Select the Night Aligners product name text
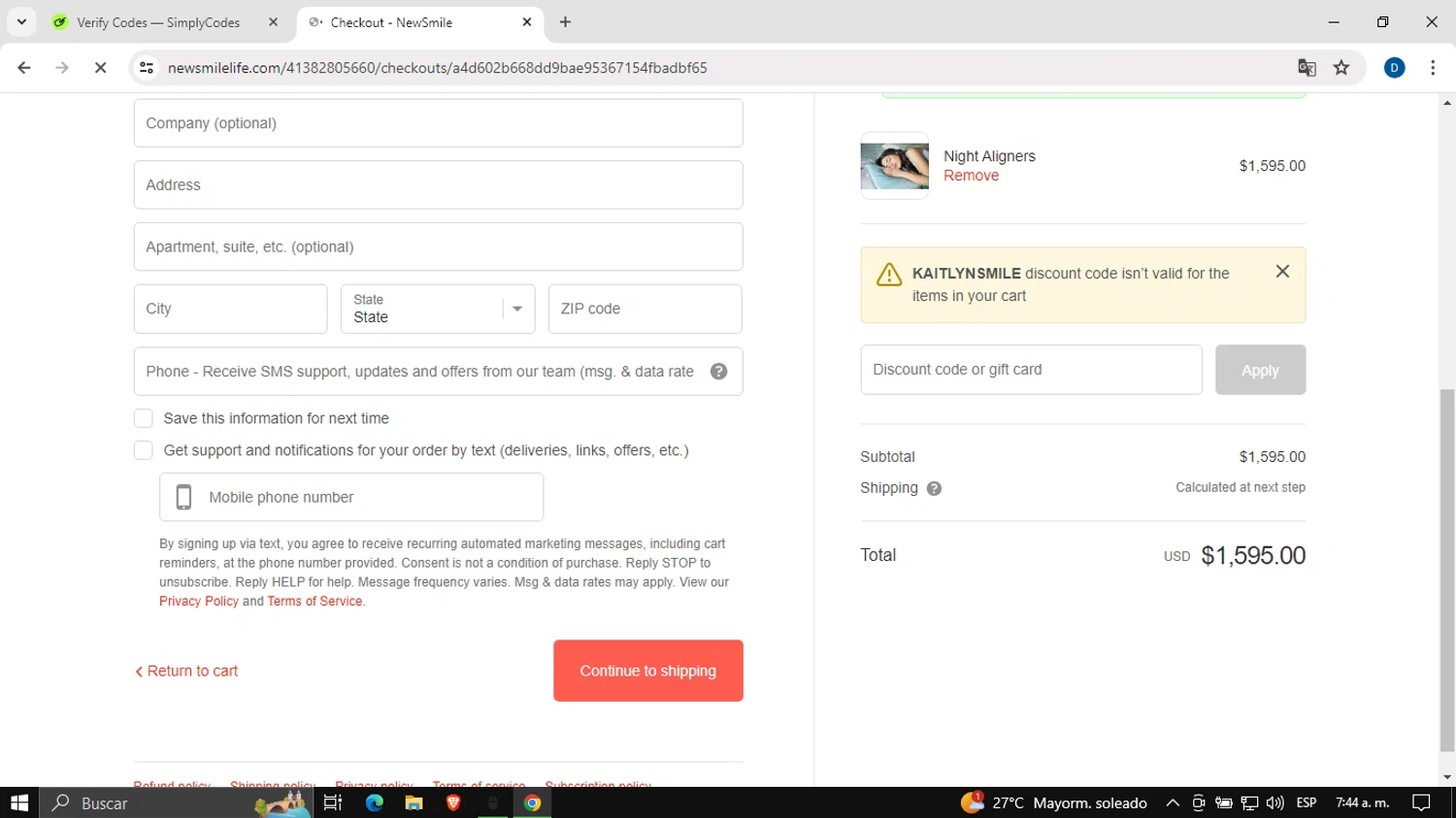 (989, 156)
